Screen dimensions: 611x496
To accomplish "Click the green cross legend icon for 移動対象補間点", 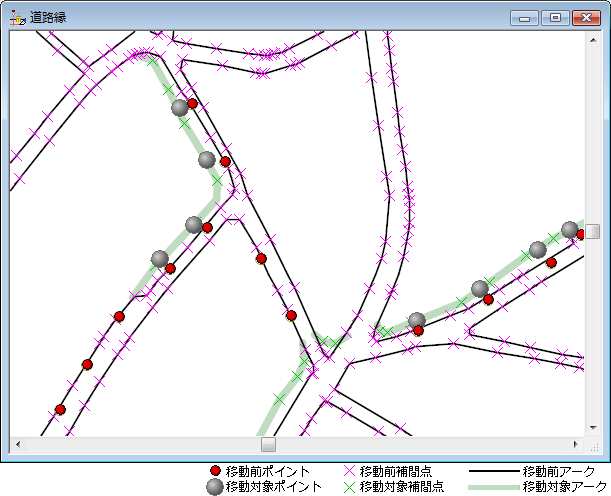I will 349,487.
